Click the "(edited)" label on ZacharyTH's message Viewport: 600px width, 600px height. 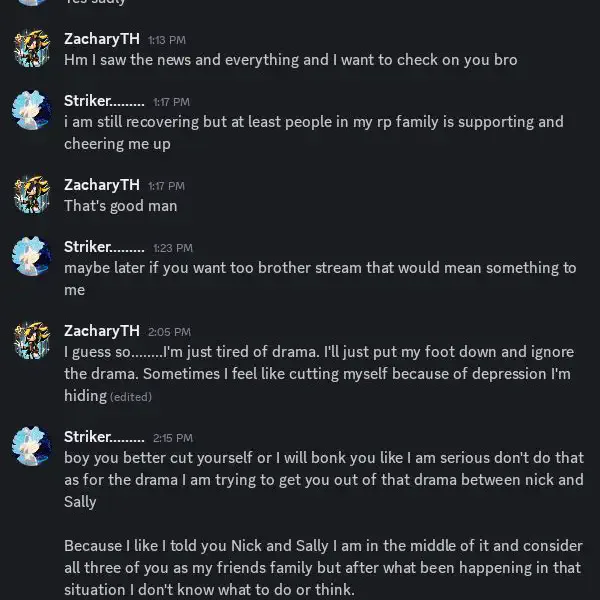(x=131, y=397)
